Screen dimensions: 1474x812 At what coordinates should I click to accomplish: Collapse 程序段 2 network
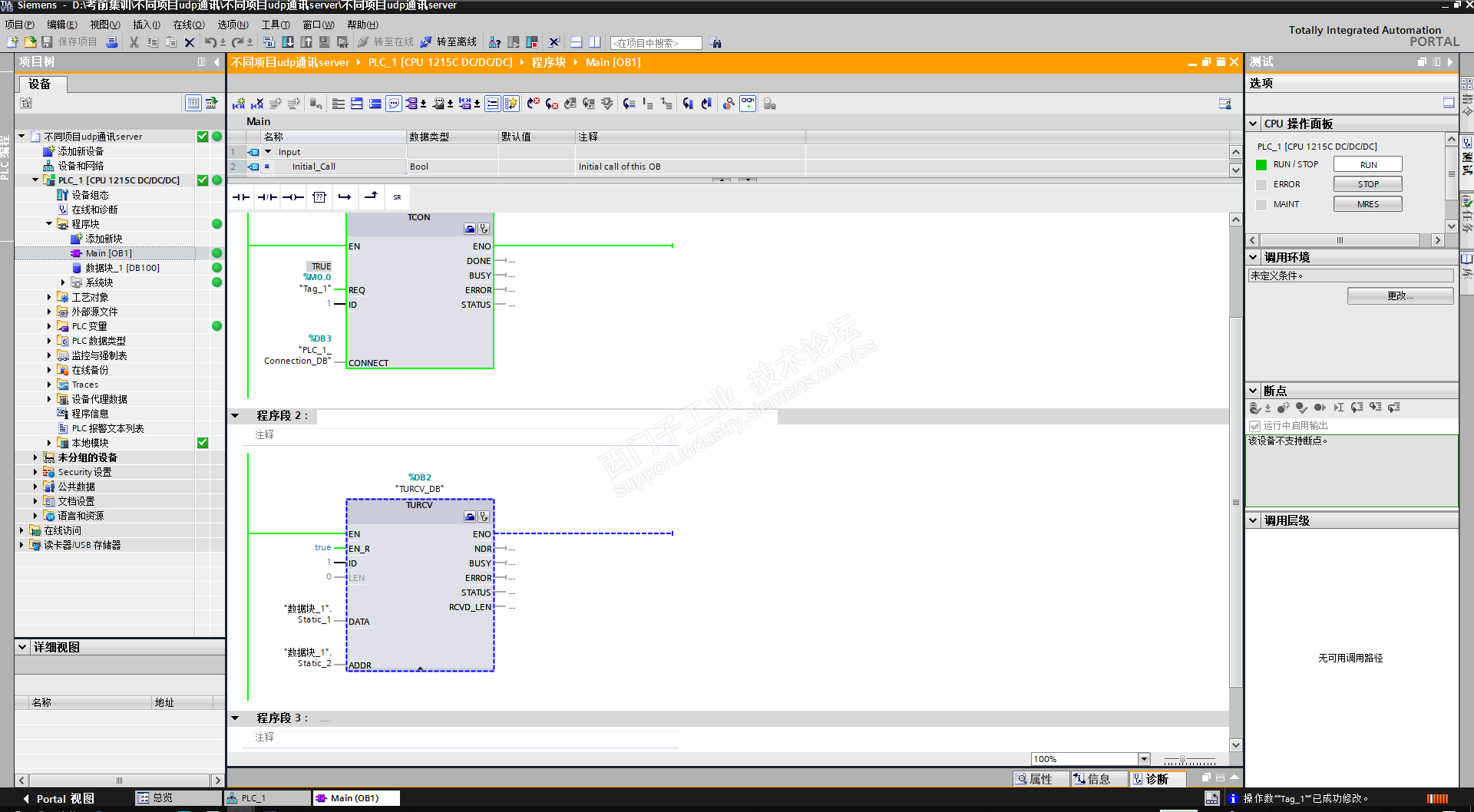[x=235, y=416]
